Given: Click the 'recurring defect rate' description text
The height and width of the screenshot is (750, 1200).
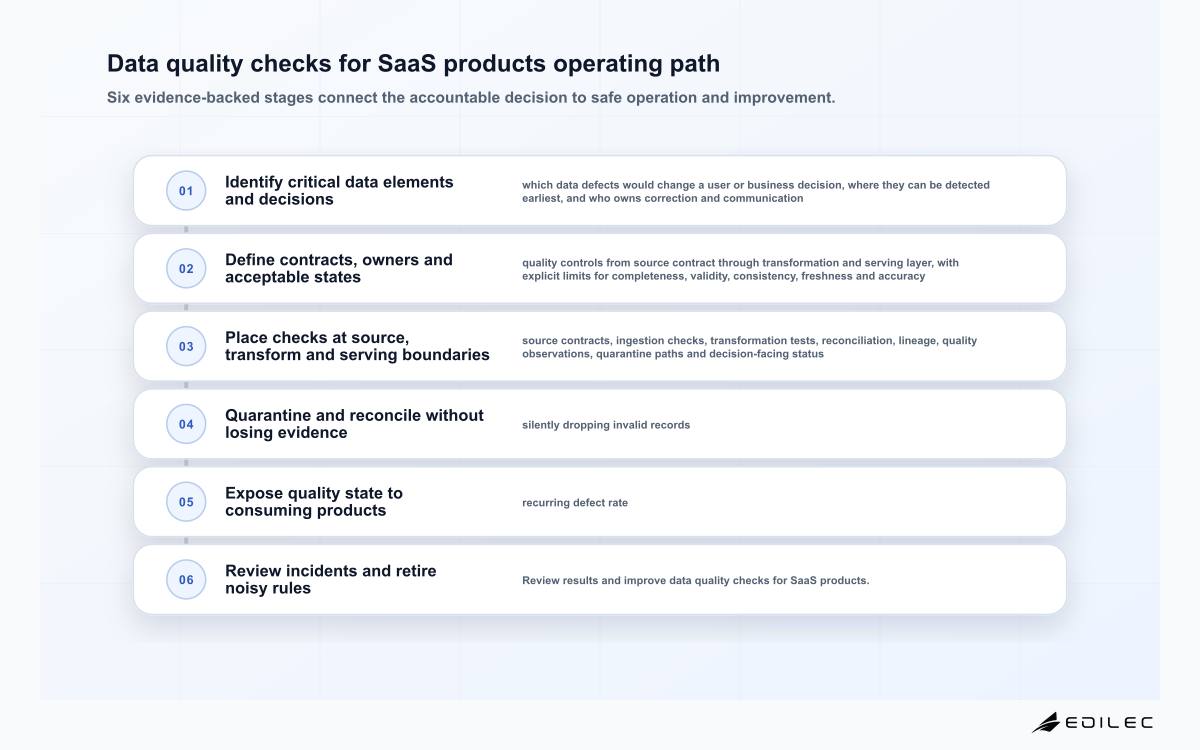Looking at the screenshot, I should pyautogui.click(x=575, y=503).
